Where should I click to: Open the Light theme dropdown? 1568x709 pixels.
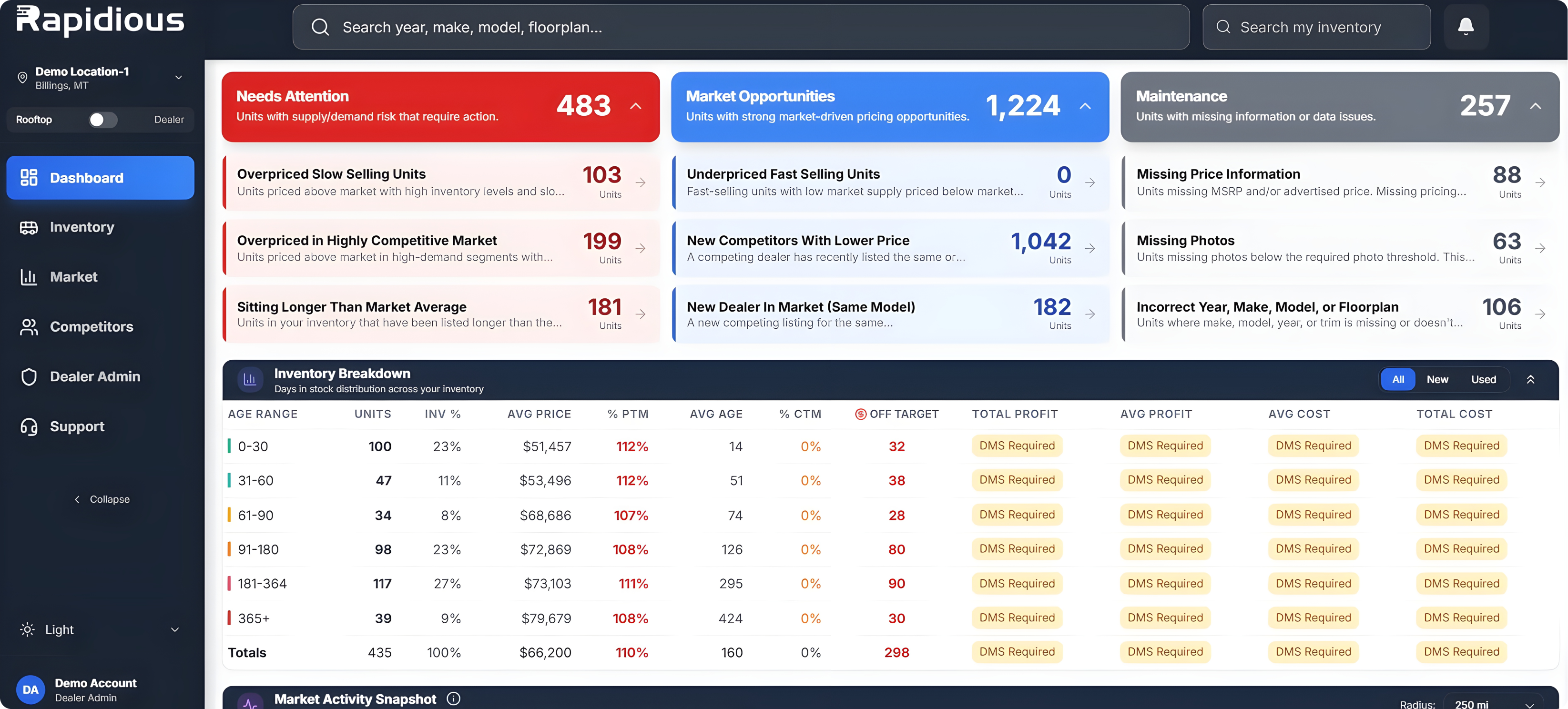(101, 629)
